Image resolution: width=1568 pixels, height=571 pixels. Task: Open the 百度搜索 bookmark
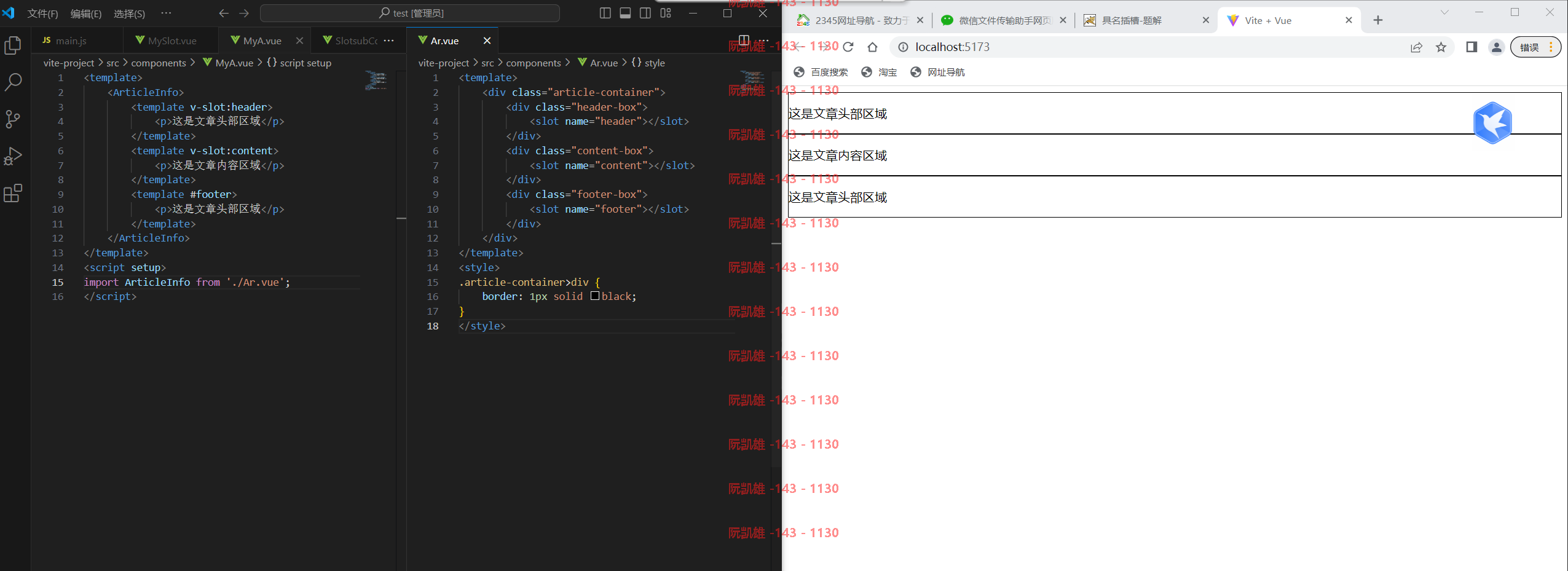(x=821, y=72)
